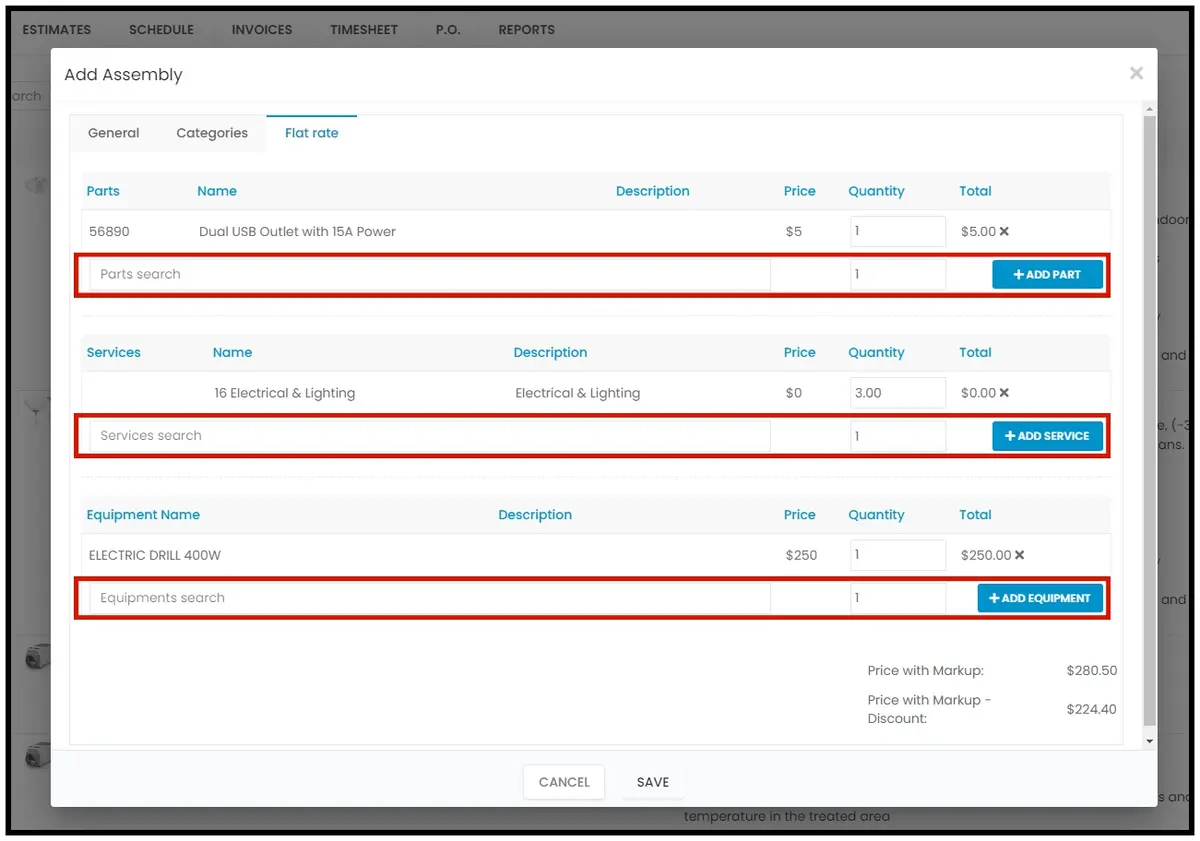Viewport: 1200px width, 841px height.
Task: Cancel the Add Assembly dialog
Action: (564, 782)
